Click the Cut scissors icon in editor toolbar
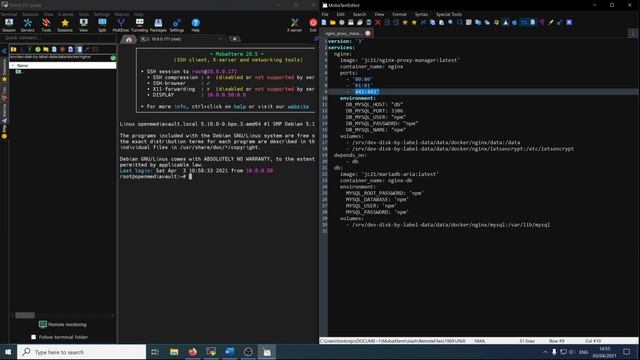This screenshot has height=360, width=640. tap(423, 22)
